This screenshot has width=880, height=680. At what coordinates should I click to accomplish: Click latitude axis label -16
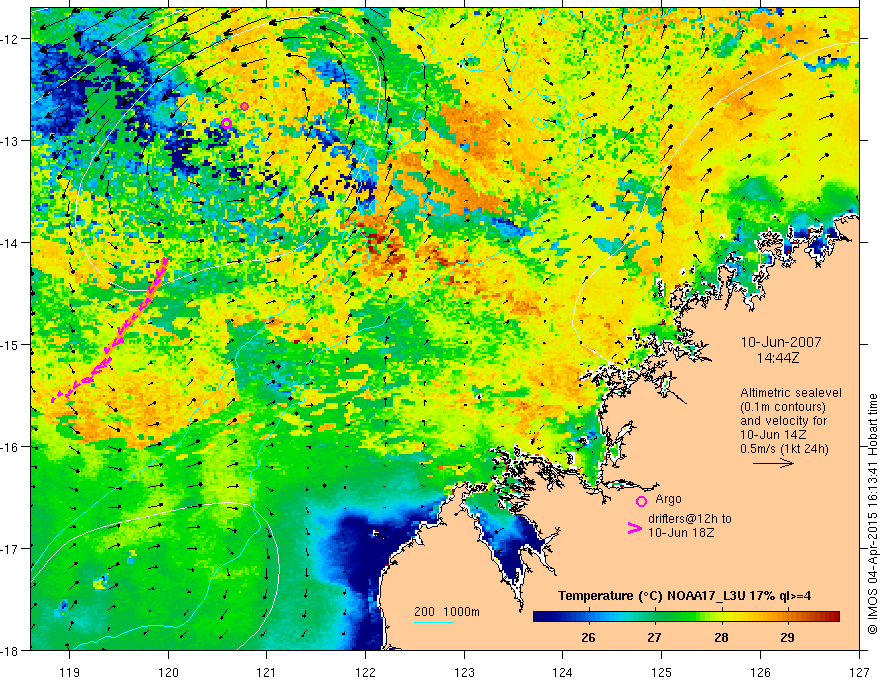(10, 447)
